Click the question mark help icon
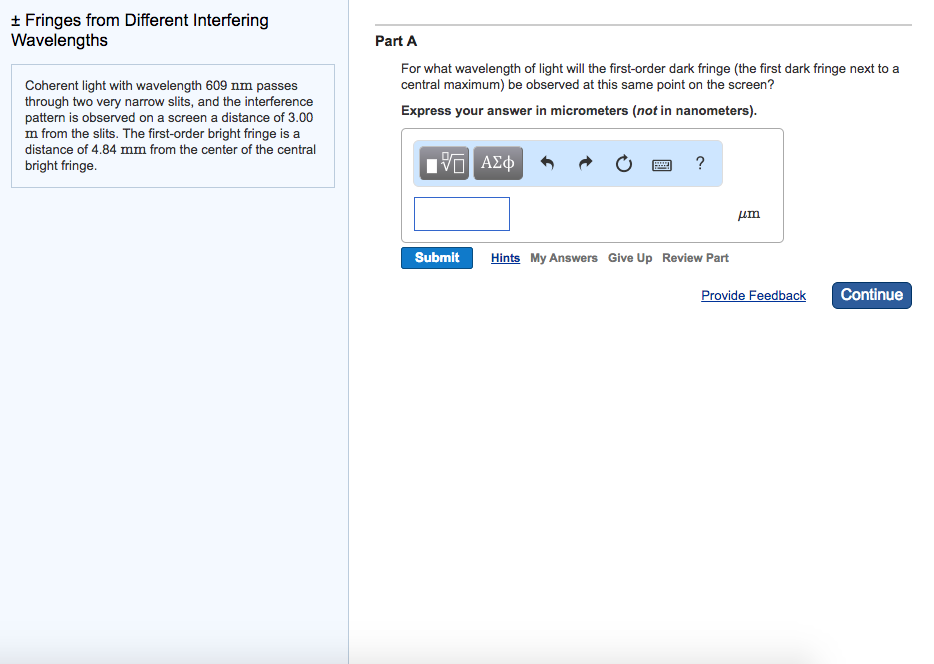 tap(700, 164)
